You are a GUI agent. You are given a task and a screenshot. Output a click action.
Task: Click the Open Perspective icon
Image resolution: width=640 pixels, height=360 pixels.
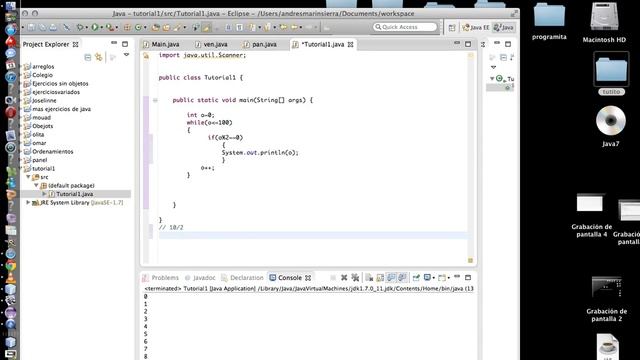pos(452,28)
